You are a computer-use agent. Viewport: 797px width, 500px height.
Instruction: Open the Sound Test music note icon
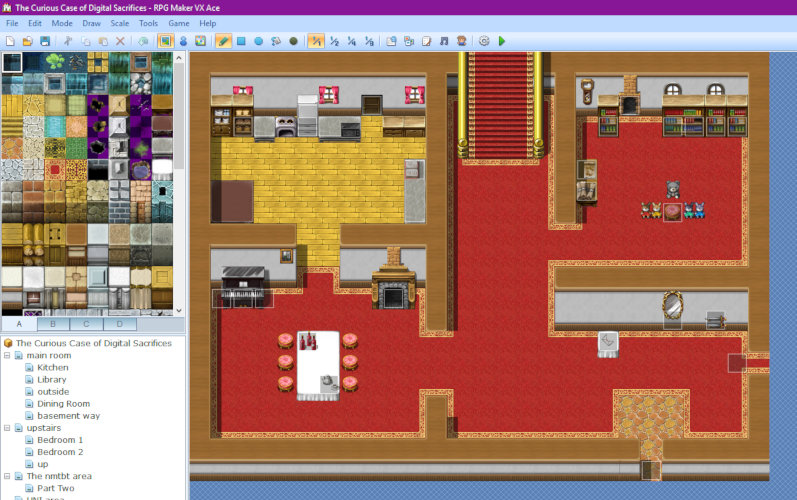pyautogui.click(x=444, y=41)
